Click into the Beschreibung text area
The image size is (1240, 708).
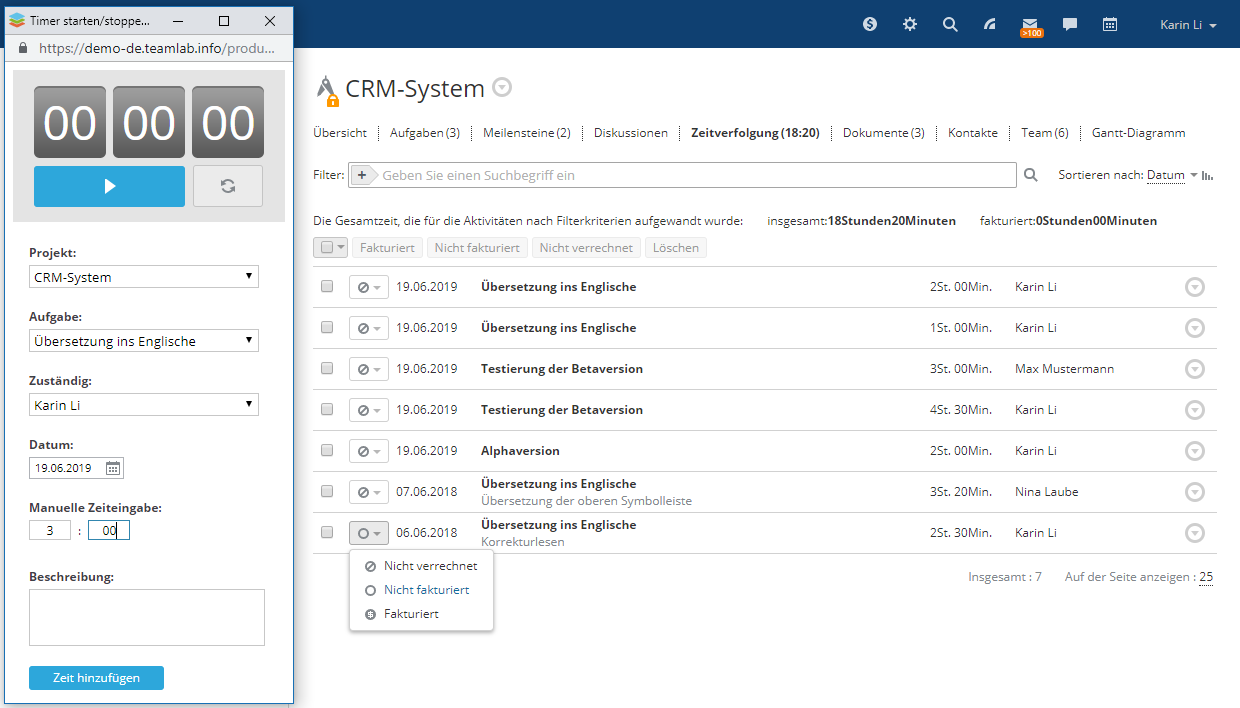pos(147,617)
